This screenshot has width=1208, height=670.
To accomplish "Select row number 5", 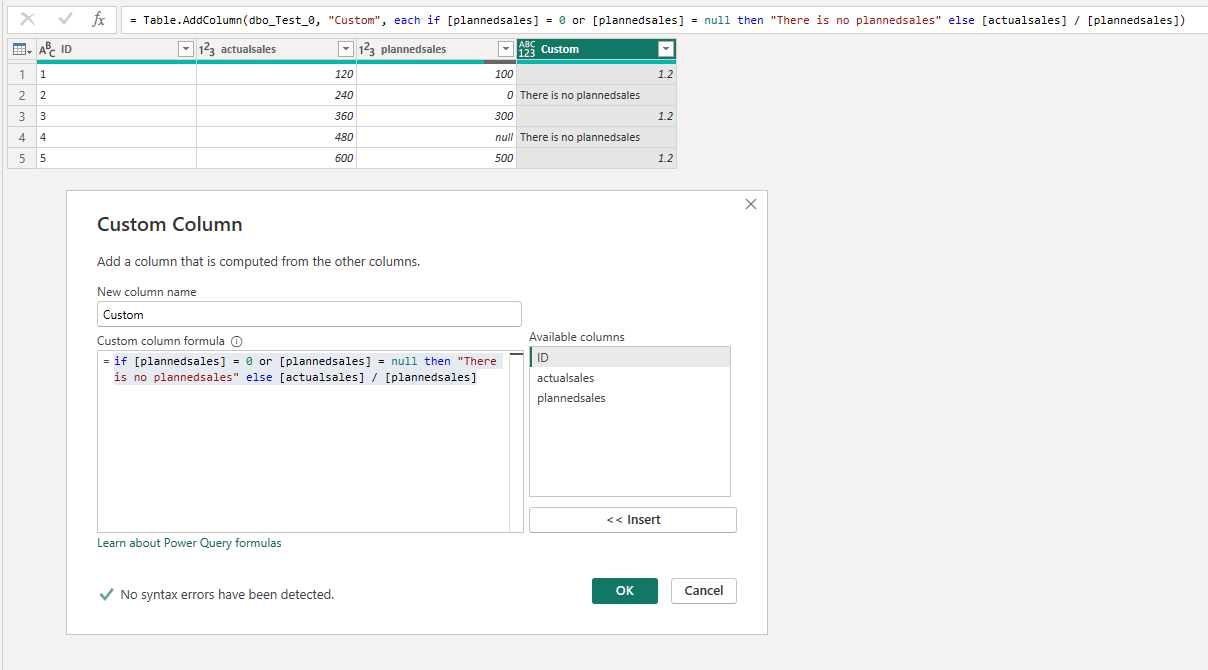I will pos(21,158).
